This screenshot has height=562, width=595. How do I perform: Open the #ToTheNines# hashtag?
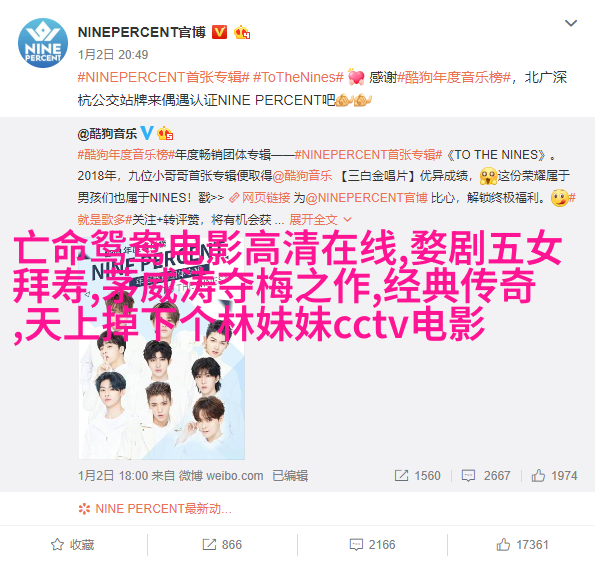coord(298,77)
